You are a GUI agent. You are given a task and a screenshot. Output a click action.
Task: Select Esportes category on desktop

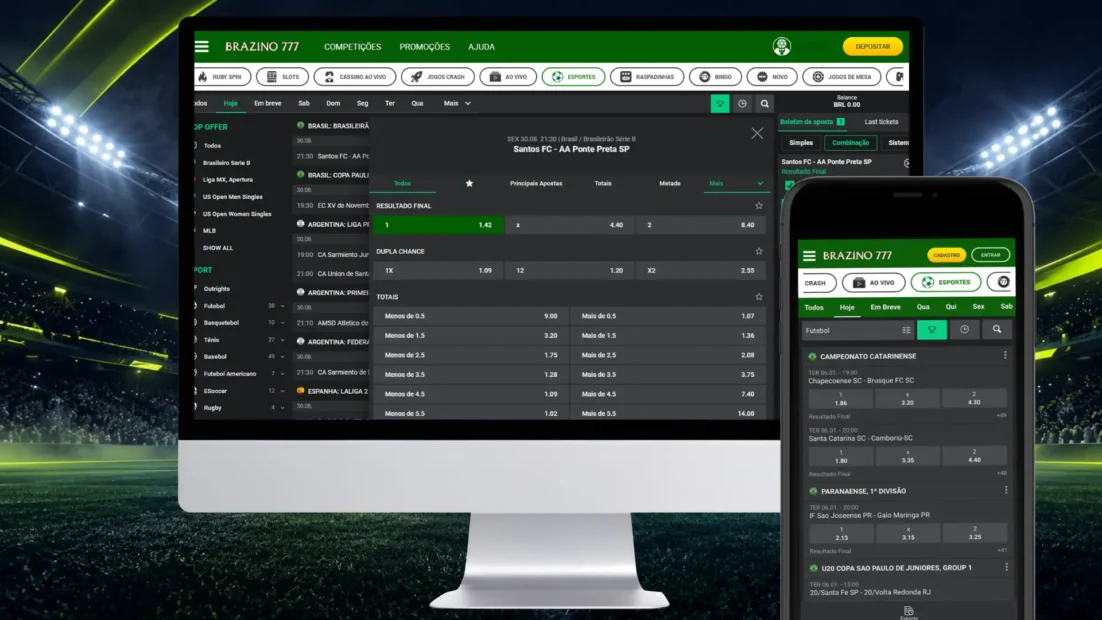573,77
